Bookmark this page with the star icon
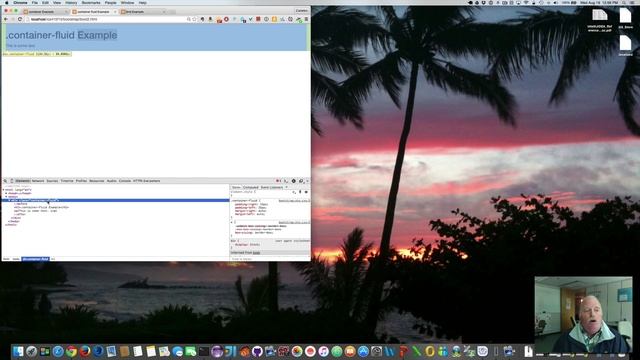640x360 pixels. [x=194, y=19]
